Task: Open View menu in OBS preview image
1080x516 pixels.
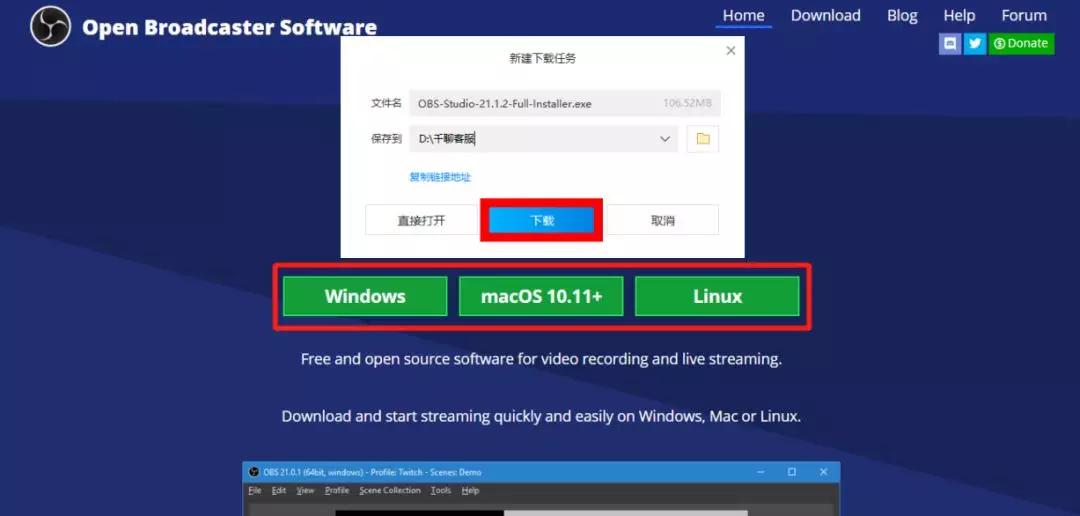Action: (305, 491)
